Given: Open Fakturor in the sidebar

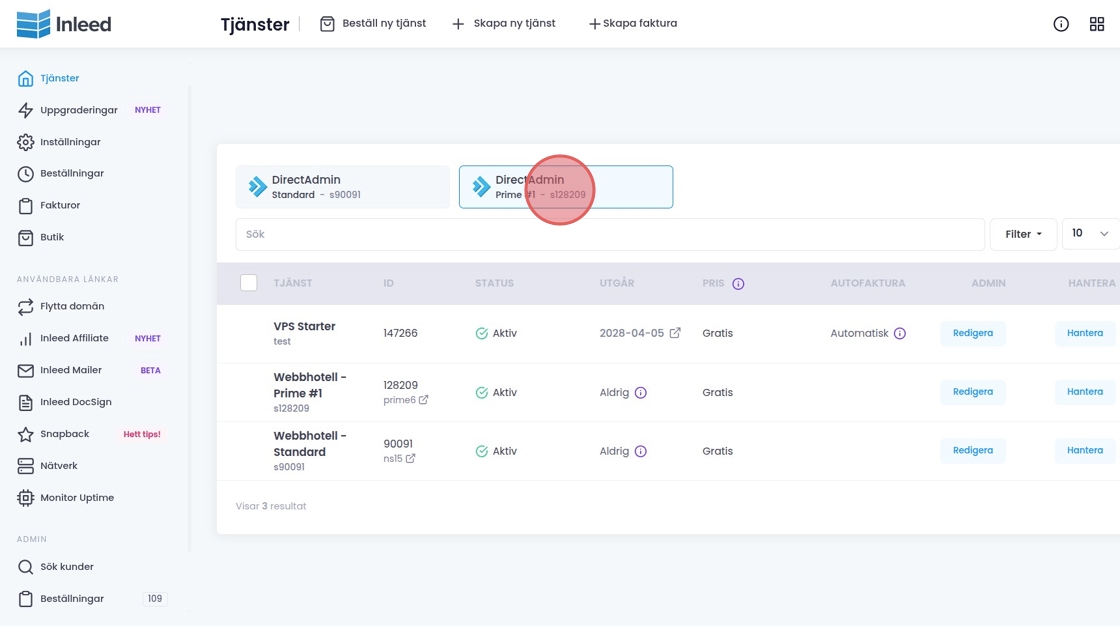Looking at the screenshot, I should [60, 205].
